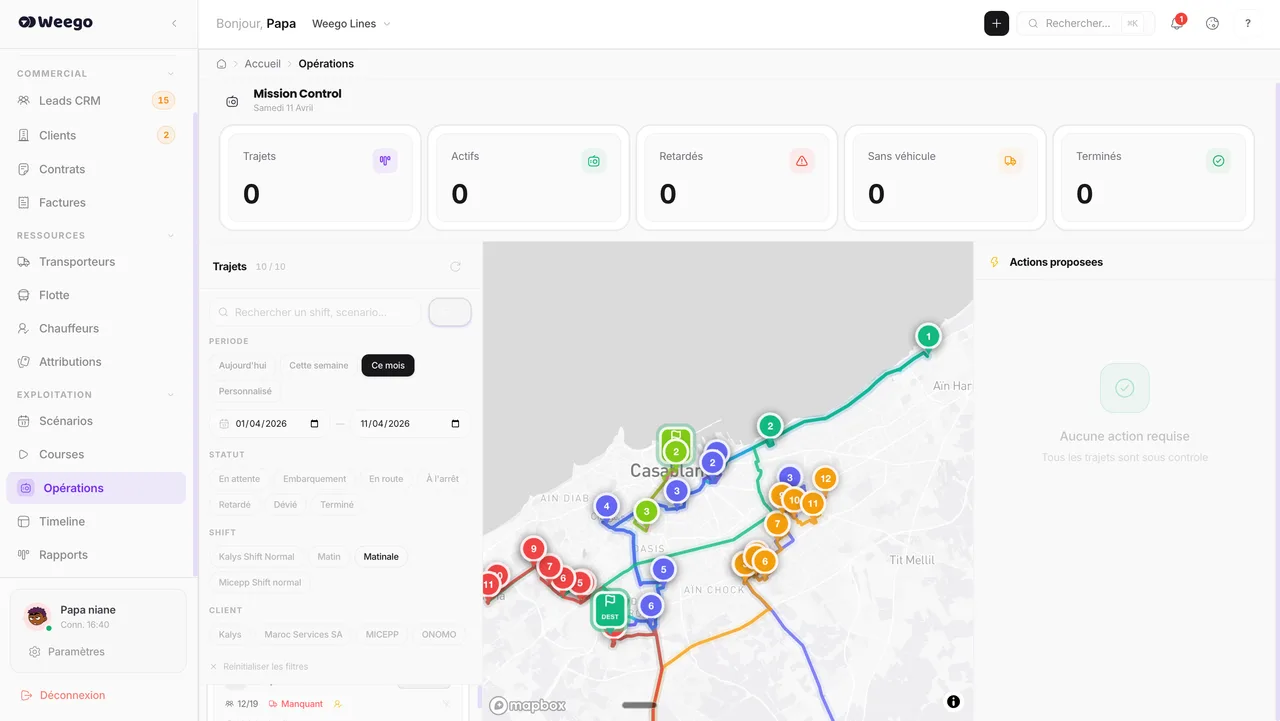The height and width of the screenshot is (721, 1280).
Task: Open the Weego Lines dropdown
Action: pyautogui.click(x=350, y=23)
